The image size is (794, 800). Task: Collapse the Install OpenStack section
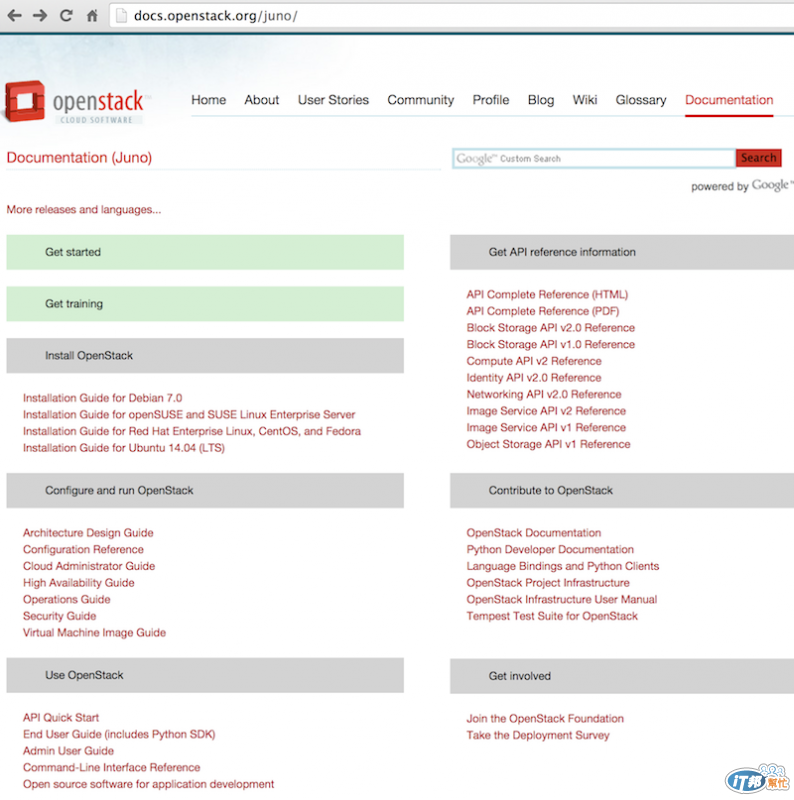pos(205,356)
